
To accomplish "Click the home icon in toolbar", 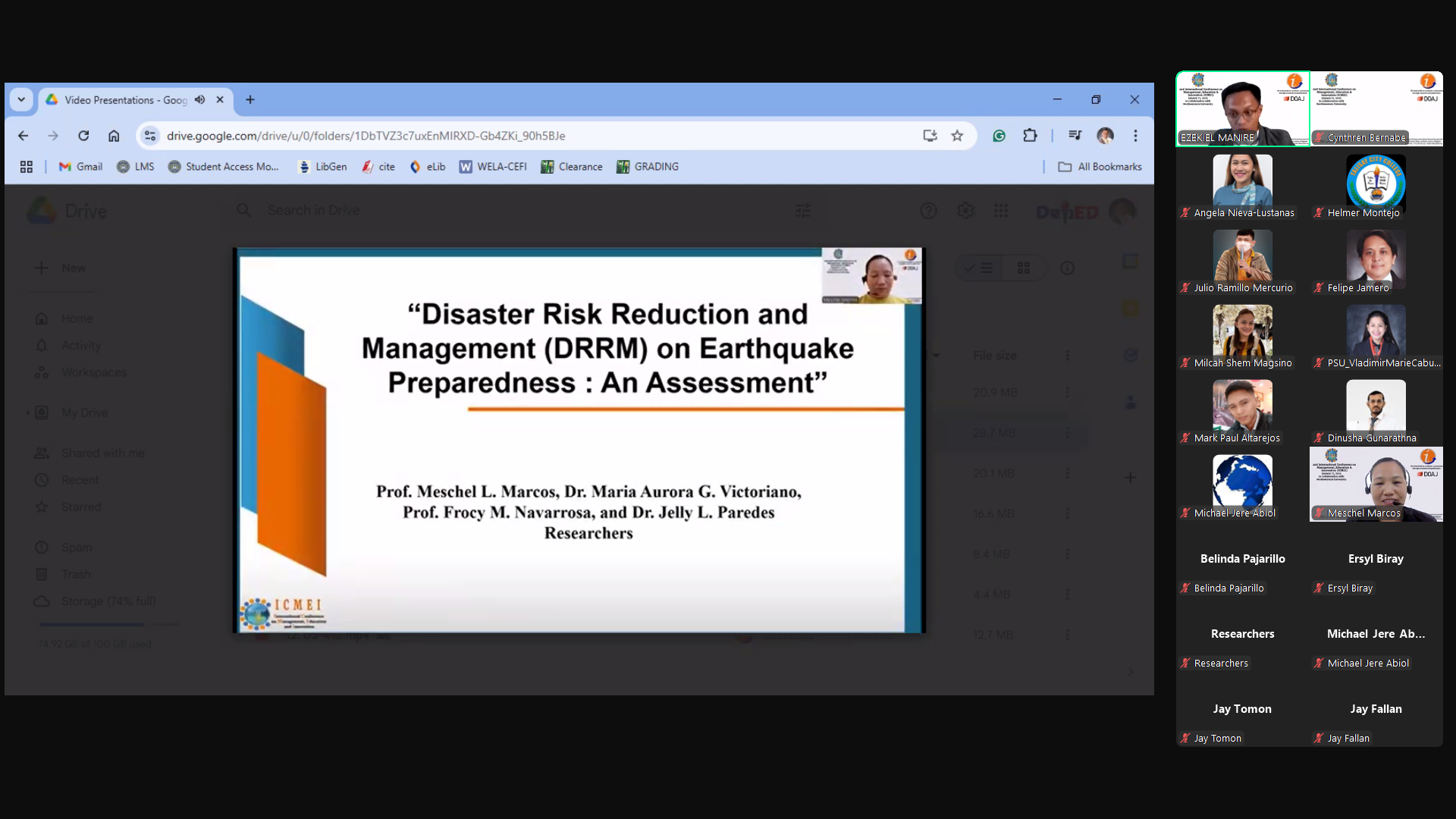I will pyautogui.click(x=114, y=136).
